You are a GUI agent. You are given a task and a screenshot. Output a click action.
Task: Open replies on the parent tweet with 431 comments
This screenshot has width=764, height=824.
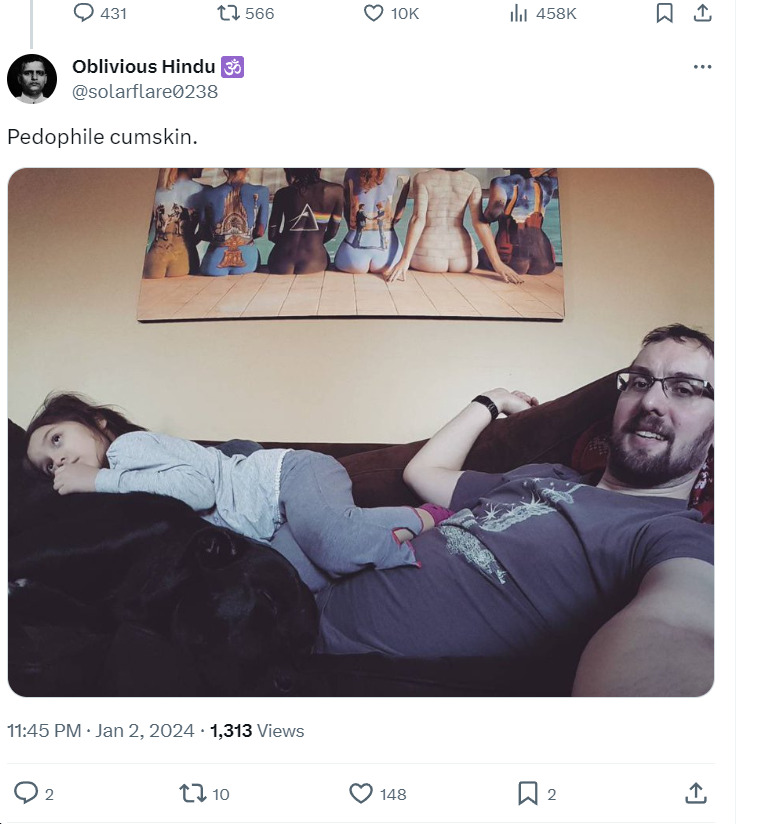click(100, 13)
